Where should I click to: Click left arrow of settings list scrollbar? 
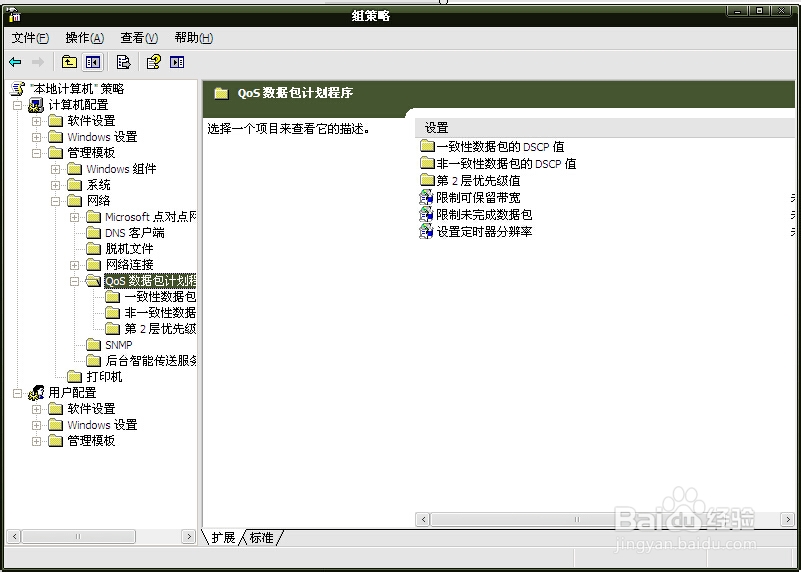tap(422, 520)
